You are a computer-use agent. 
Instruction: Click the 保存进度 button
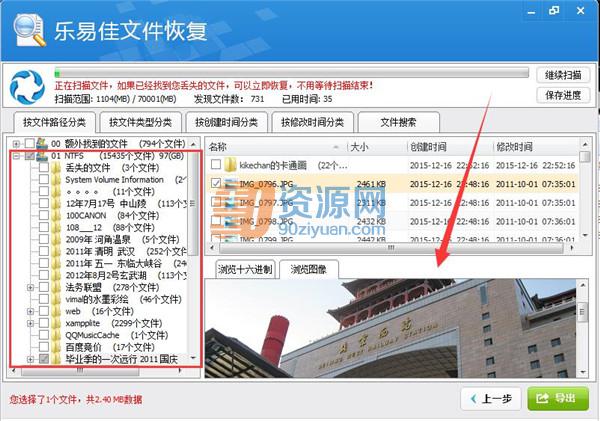point(563,95)
